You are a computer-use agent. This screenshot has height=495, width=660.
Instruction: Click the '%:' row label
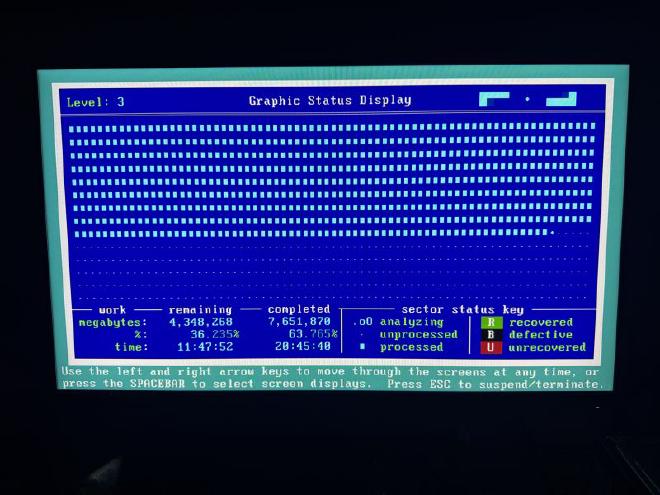point(141,335)
